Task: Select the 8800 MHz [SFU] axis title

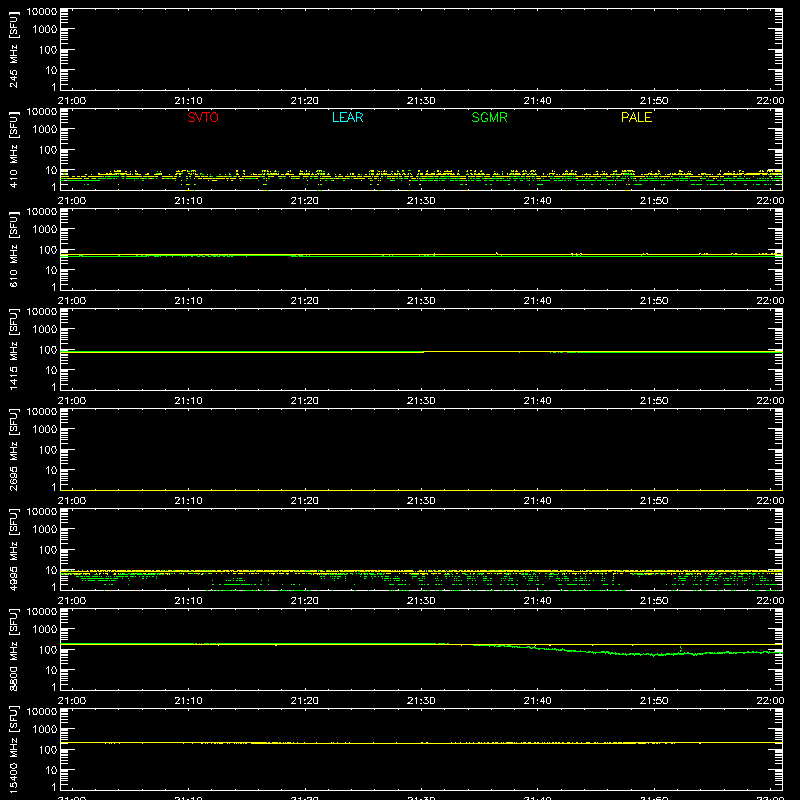Action: (13, 649)
